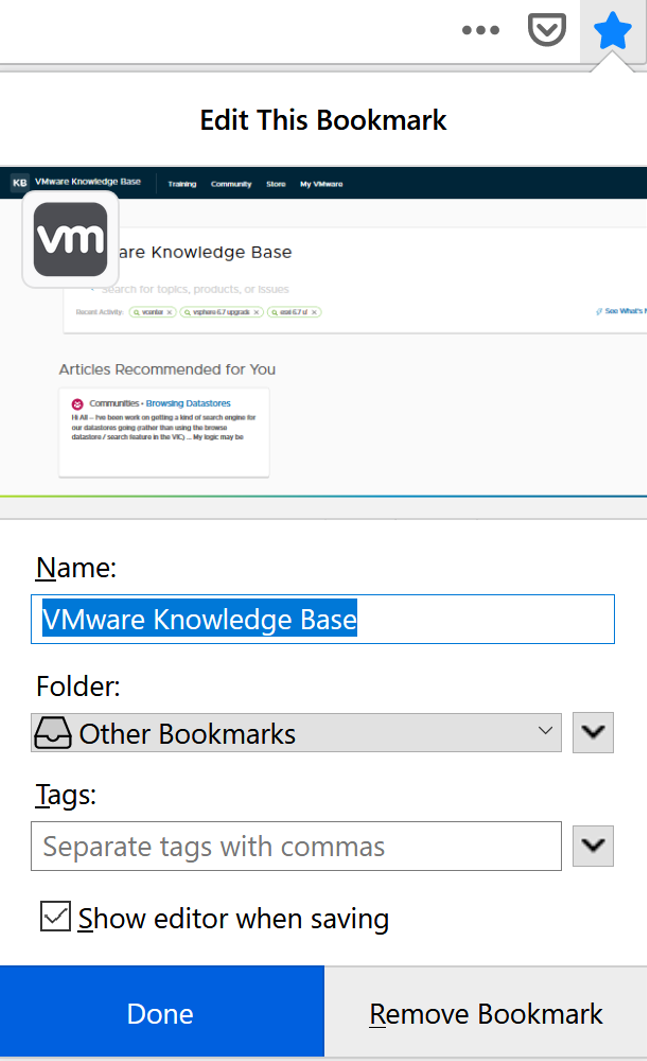This screenshot has width=647, height=1061.
Task: Click the blue bookmark star icon
Action: click(612, 31)
